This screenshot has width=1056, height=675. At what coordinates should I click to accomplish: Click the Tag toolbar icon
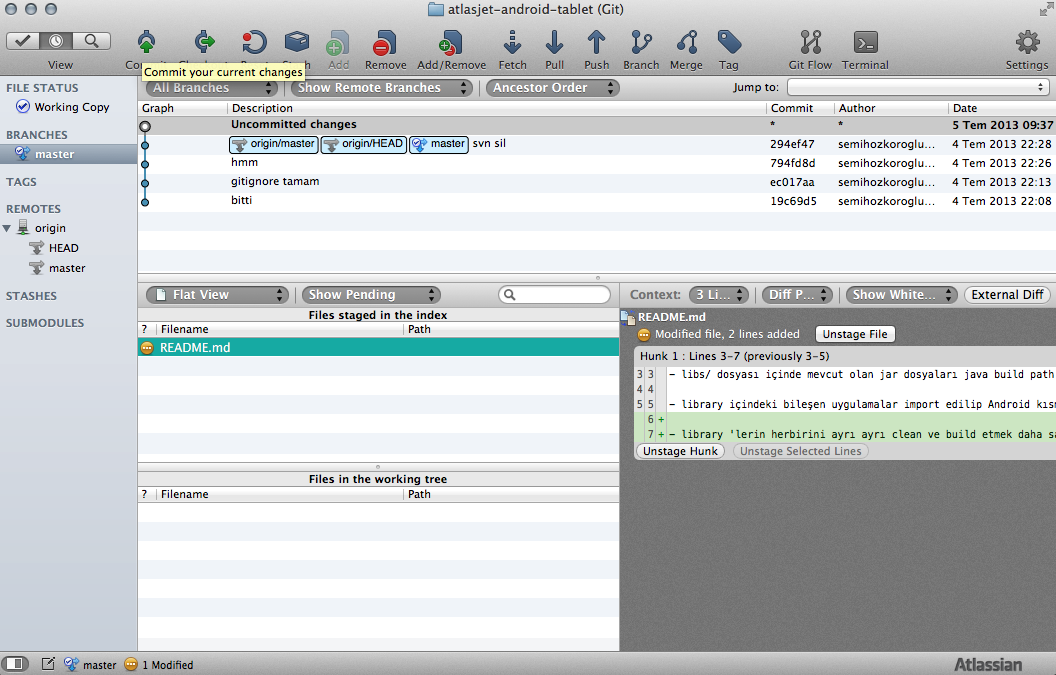[729, 42]
